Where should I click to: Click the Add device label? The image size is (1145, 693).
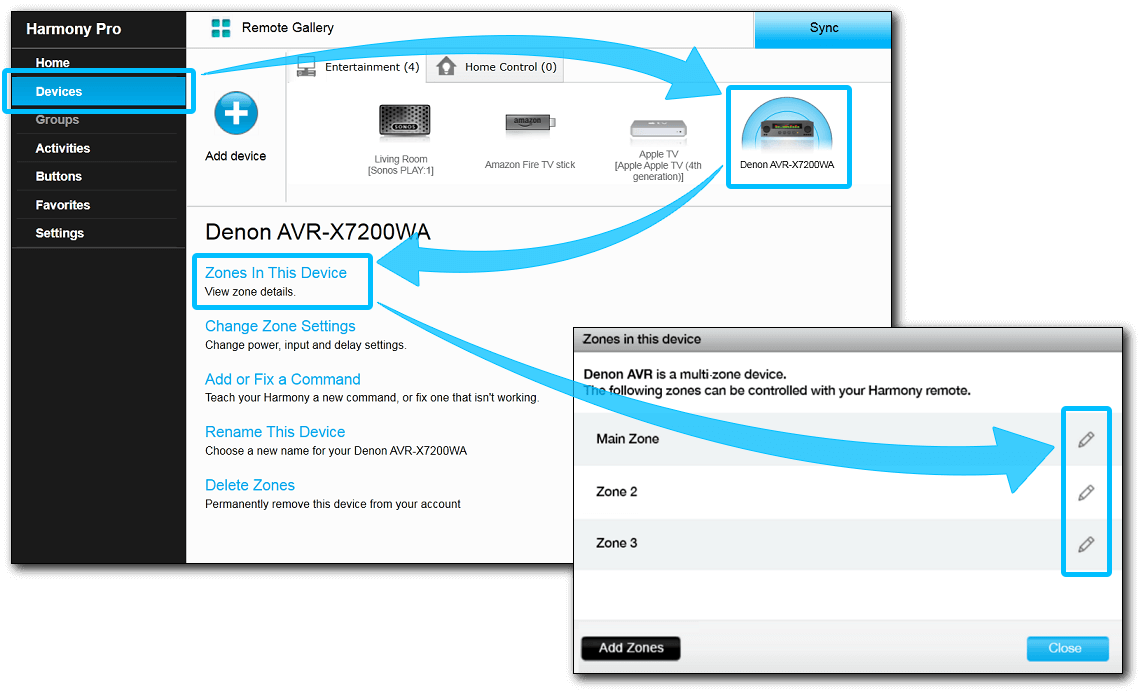pyautogui.click(x=235, y=156)
